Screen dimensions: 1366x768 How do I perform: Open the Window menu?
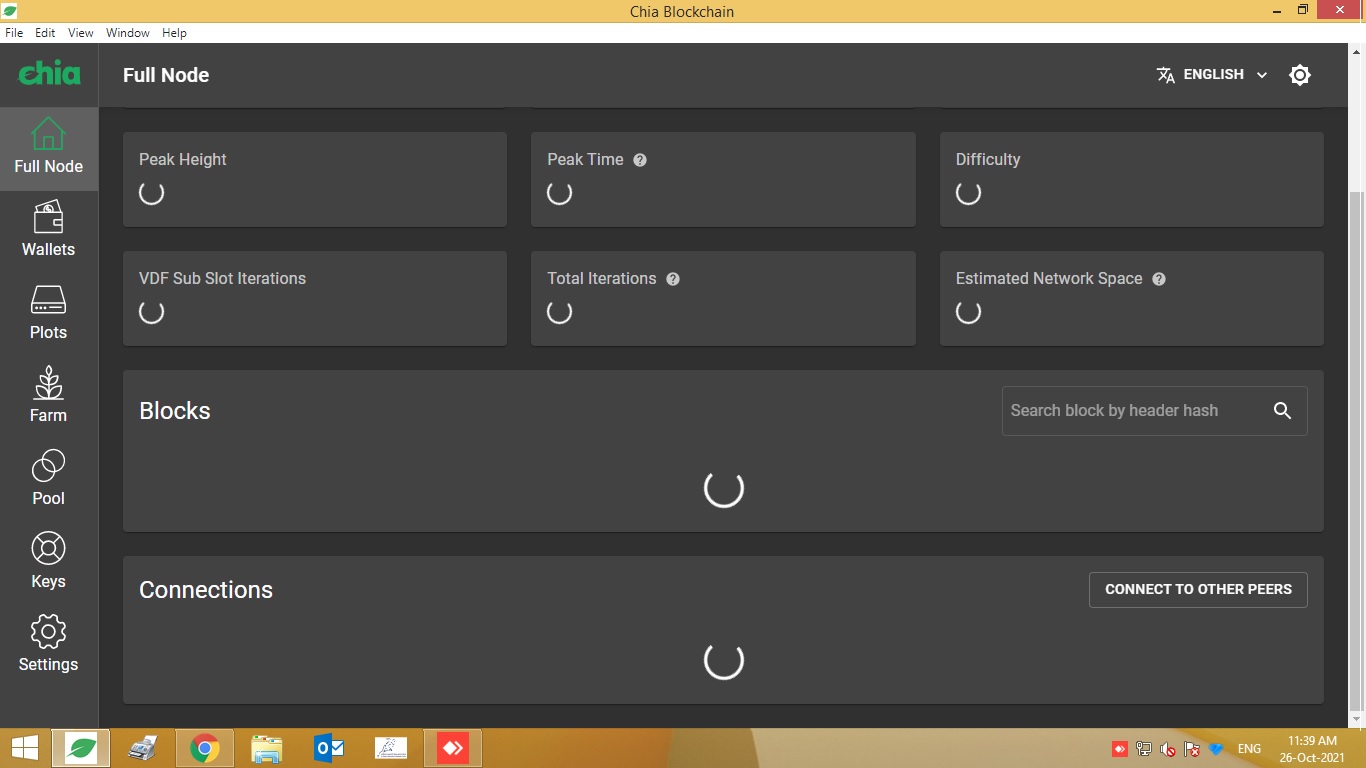coord(128,33)
